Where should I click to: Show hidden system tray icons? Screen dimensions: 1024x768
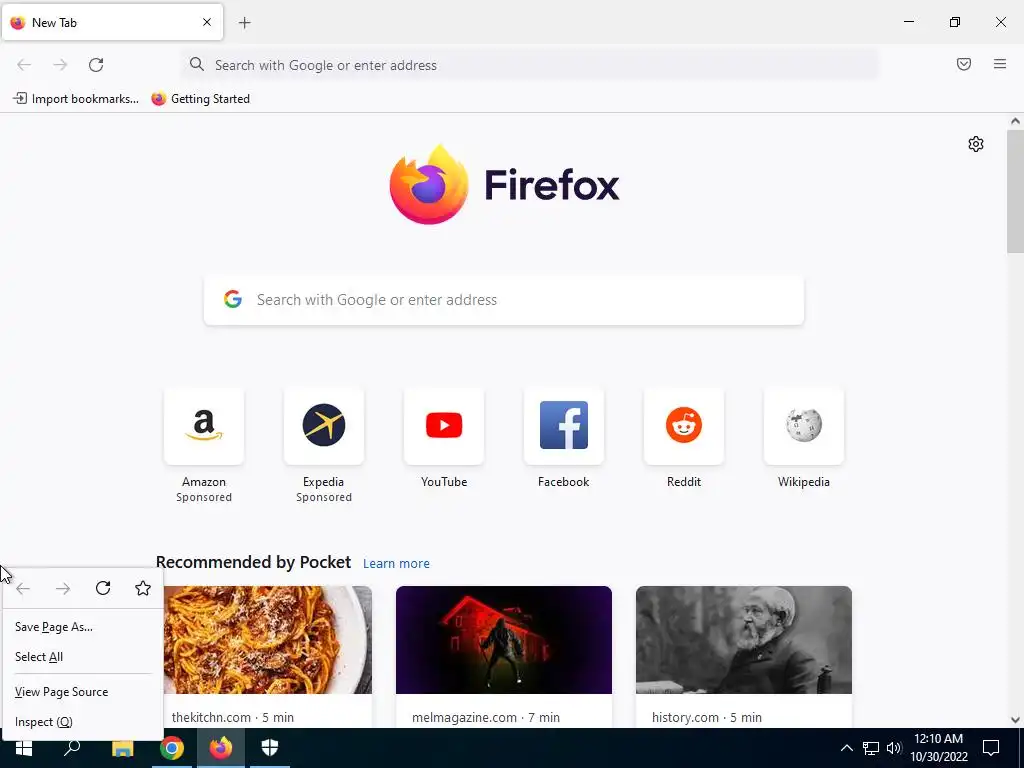pyautogui.click(x=846, y=748)
